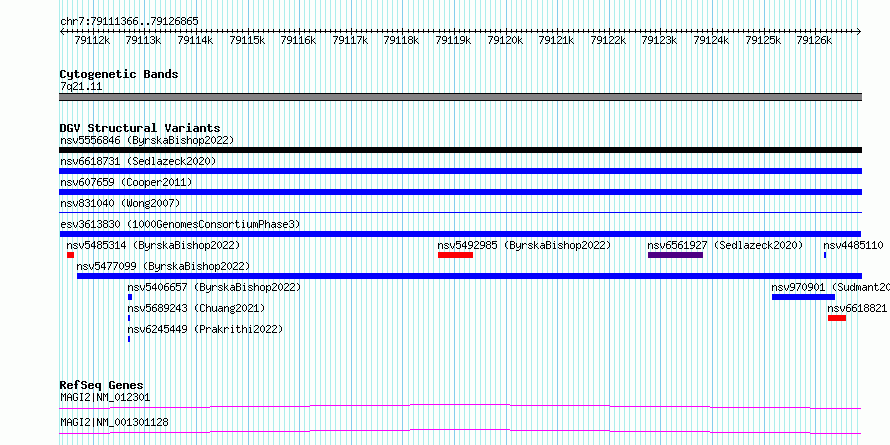Click the 79118k ruler position
The height and width of the screenshot is (445, 890).
pos(401,40)
